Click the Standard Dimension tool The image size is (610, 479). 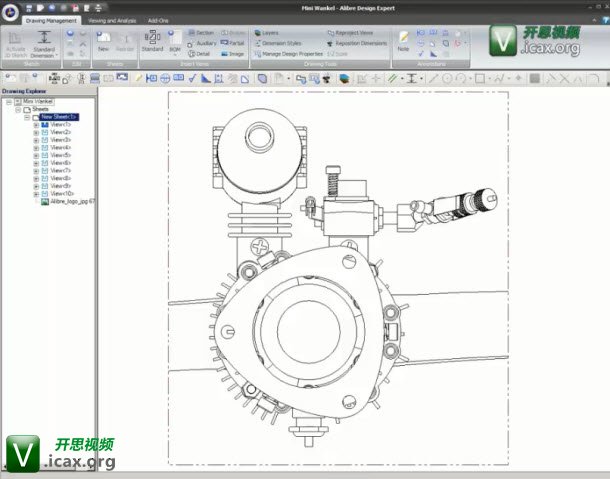click(x=43, y=44)
